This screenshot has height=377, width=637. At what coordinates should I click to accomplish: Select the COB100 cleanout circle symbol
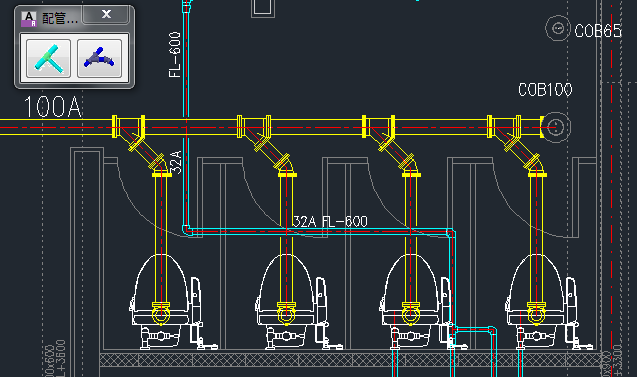pos(556,127)
